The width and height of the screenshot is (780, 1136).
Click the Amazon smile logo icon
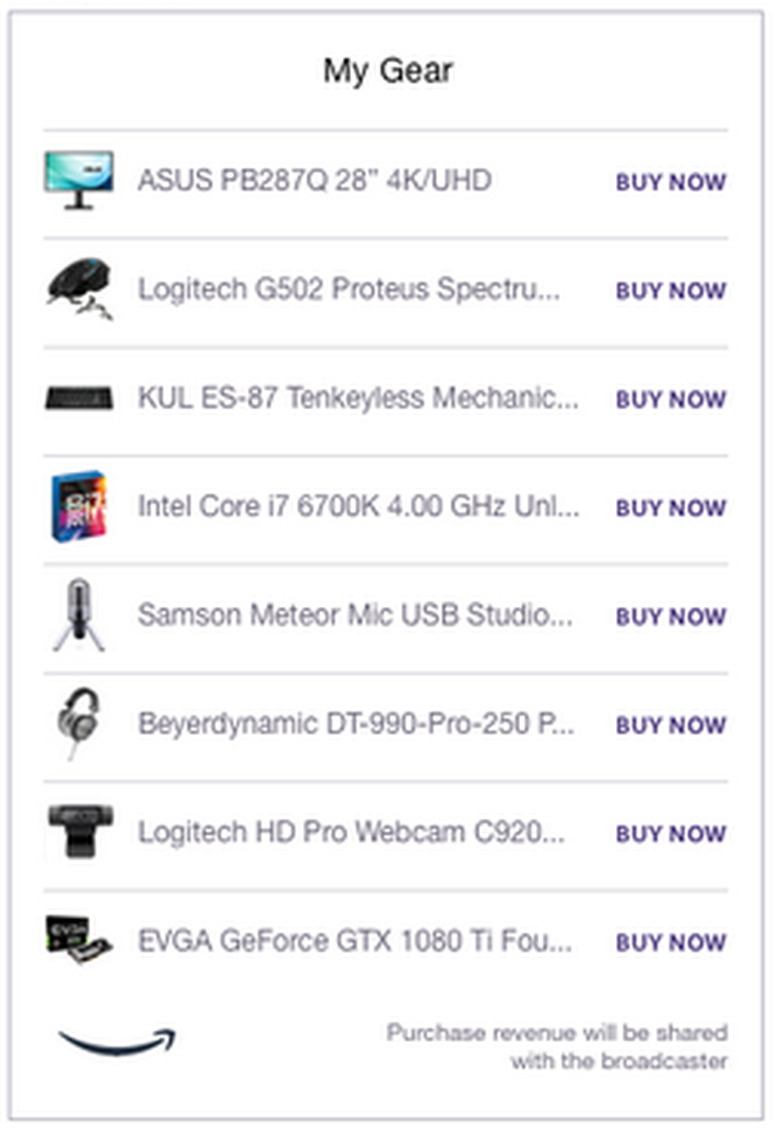click(x=116, y=1043)
